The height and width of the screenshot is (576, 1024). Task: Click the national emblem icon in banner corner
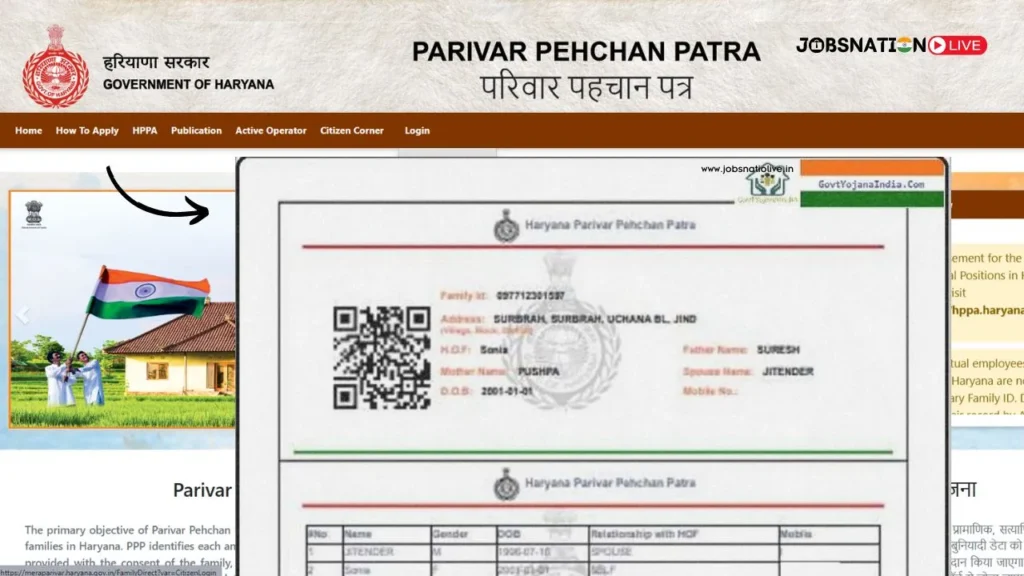point(33,214)
